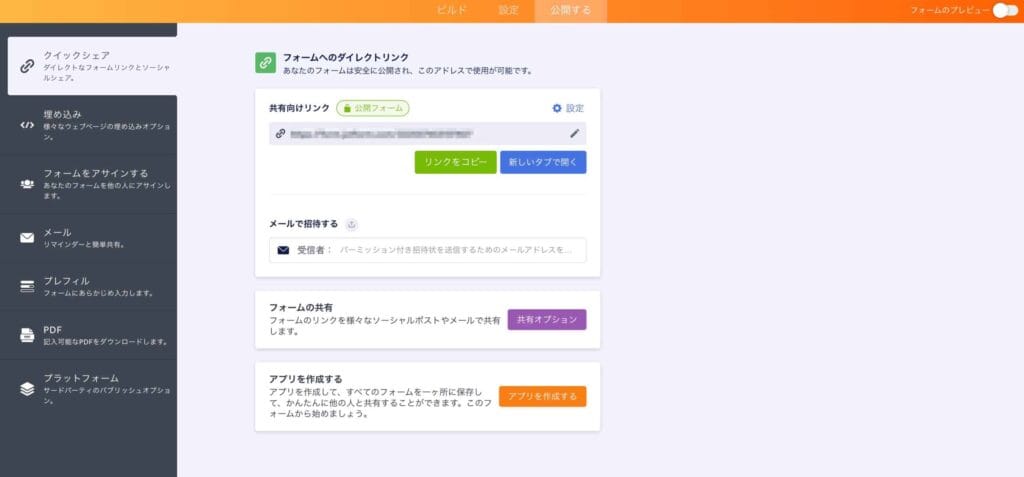Click the envelope icon beside 受信者
Screen dimensions: 1024x477
[283, 250]
